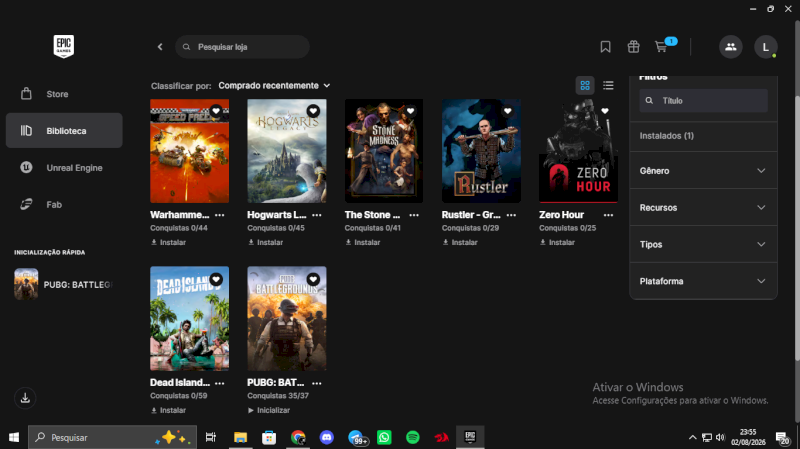Expand the Tipos filter
Image resolution: width=800 pixels, height=449 pixels.
tap(704, 244)
